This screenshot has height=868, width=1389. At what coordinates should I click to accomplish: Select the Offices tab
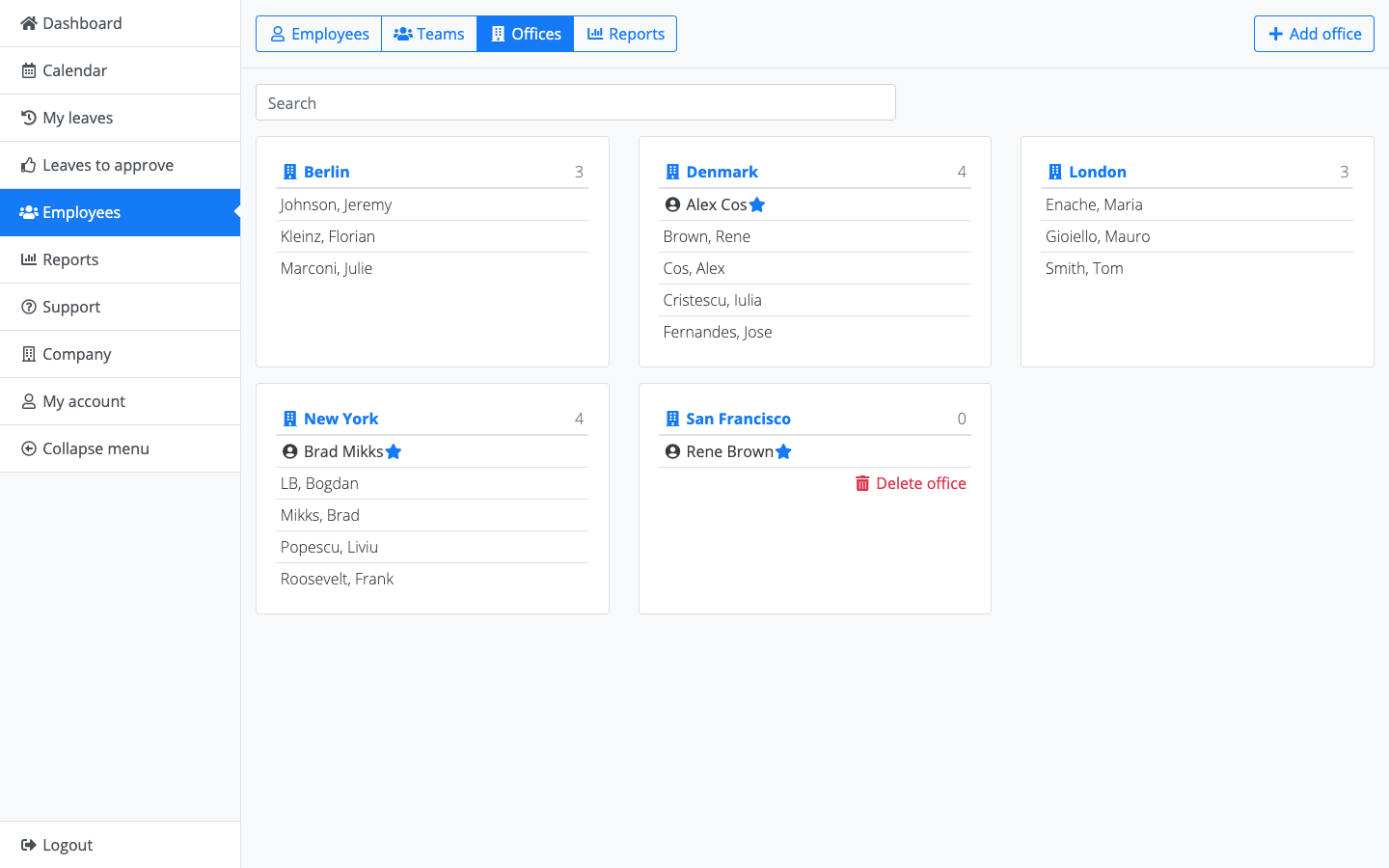pos(526,34)
